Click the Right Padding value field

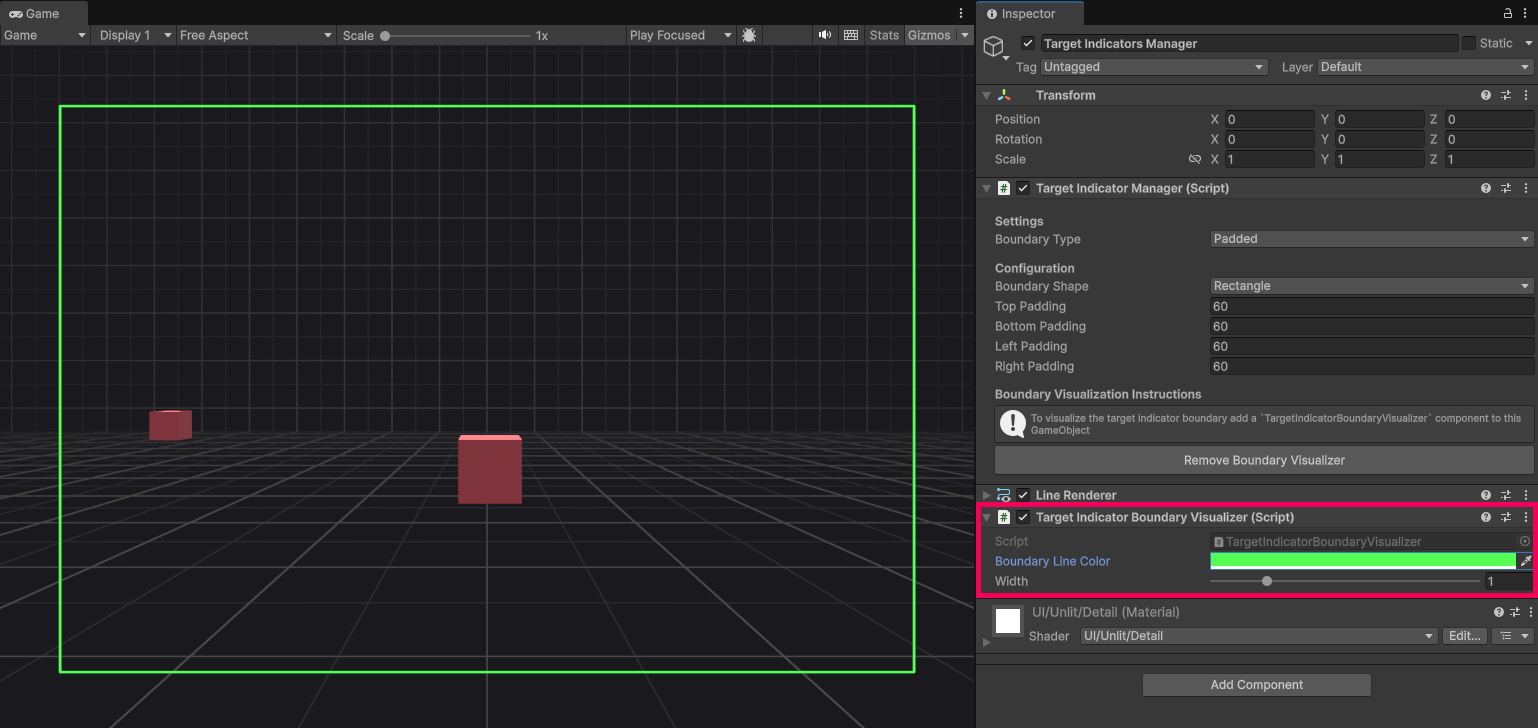1372,366
